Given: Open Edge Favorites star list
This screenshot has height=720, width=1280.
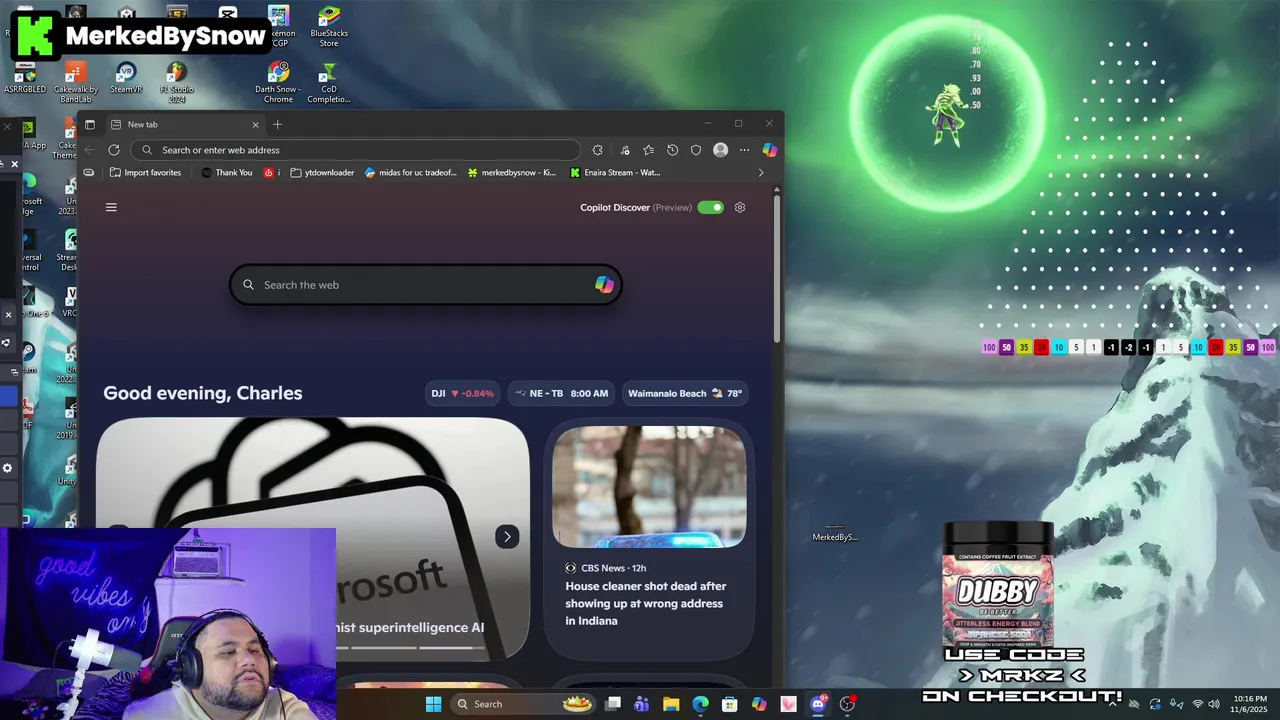Looking at the screenshot, I should point(649,150).
